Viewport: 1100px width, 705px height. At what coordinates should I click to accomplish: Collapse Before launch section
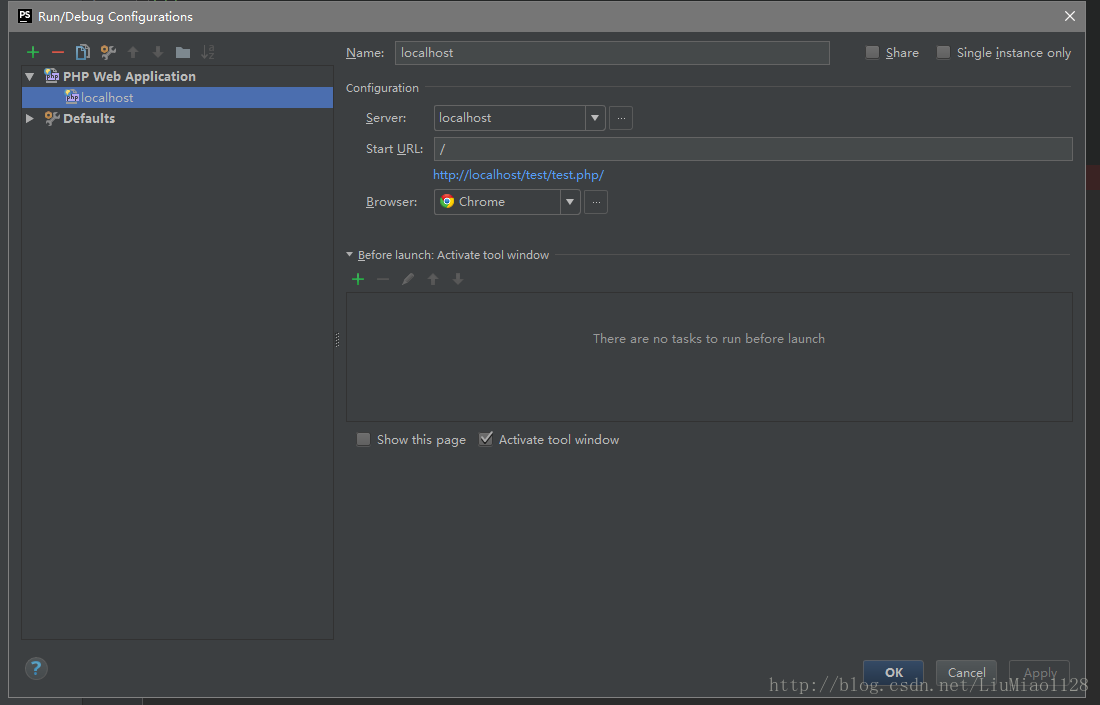pos(349,255)
